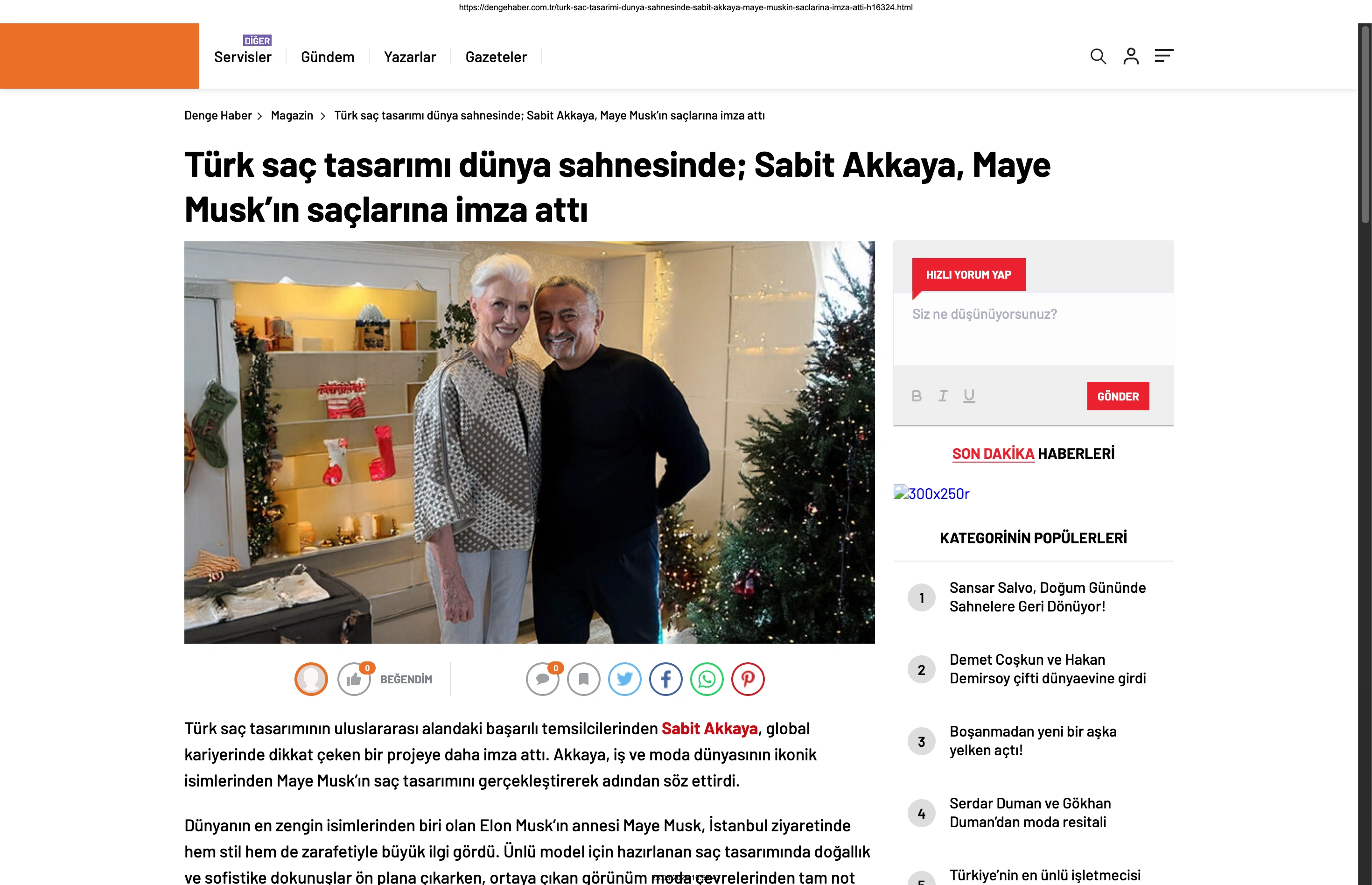Click the user account icon
The width and height of the screenshot is (1372, 885).
[x=1131, y=56]
